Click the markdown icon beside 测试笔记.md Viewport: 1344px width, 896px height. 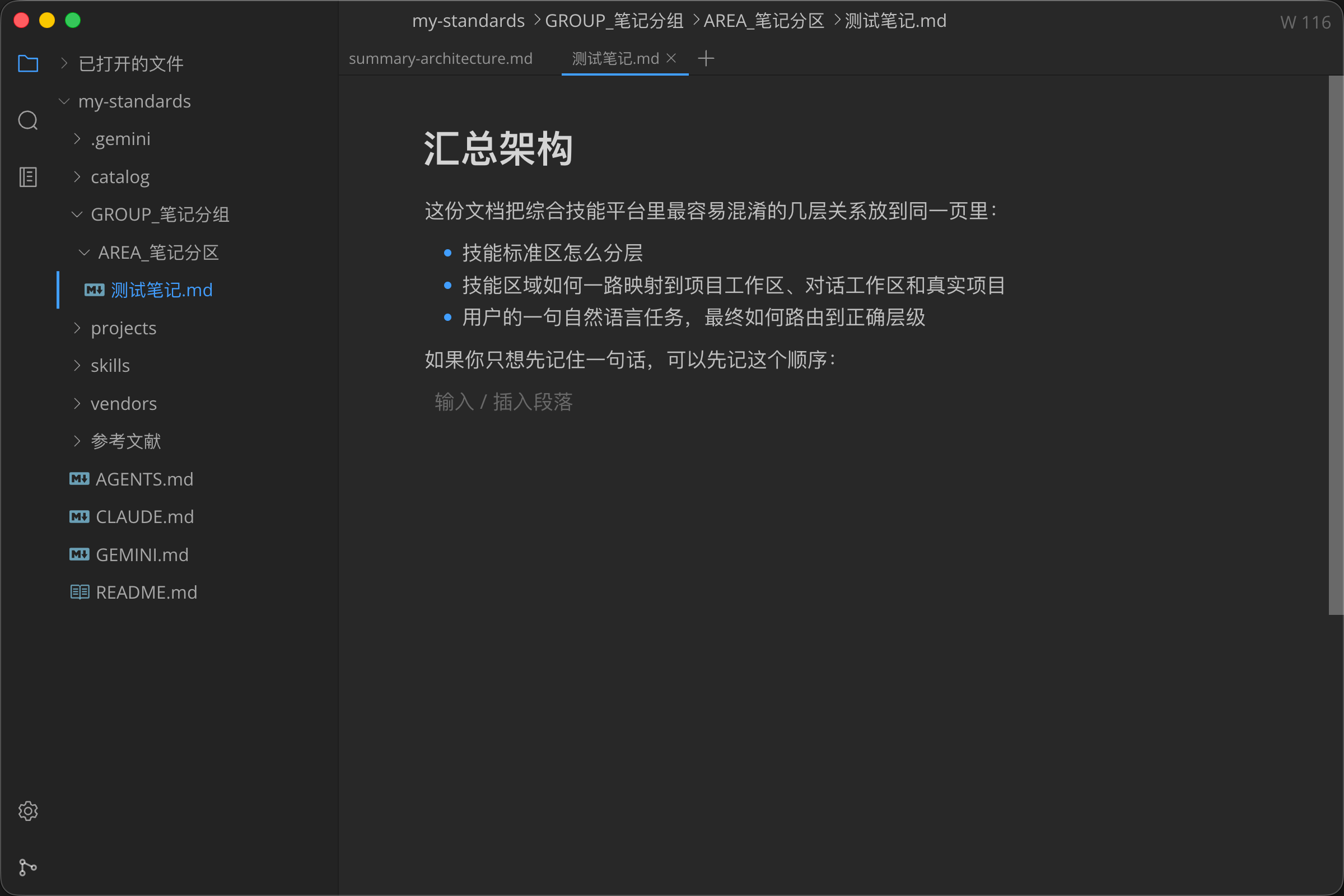(94, 290)
